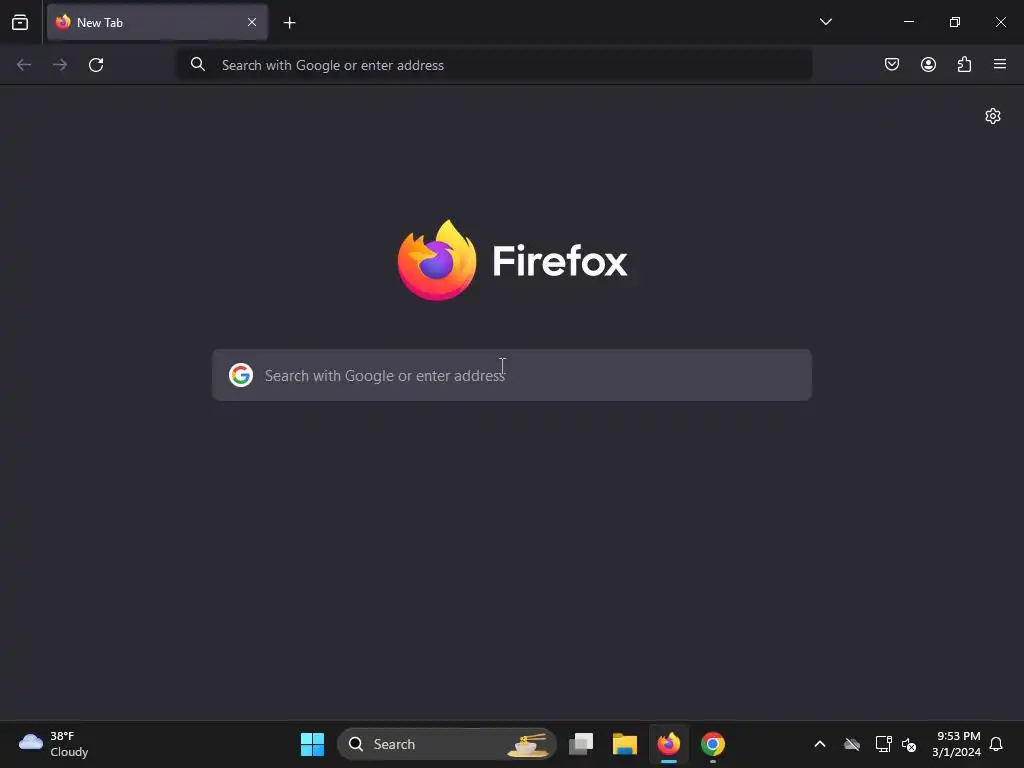The height and width of the screenshot is (768, 1024).
Task: Switch to Google Chrome from the taskbar
Action: (712, 744)
